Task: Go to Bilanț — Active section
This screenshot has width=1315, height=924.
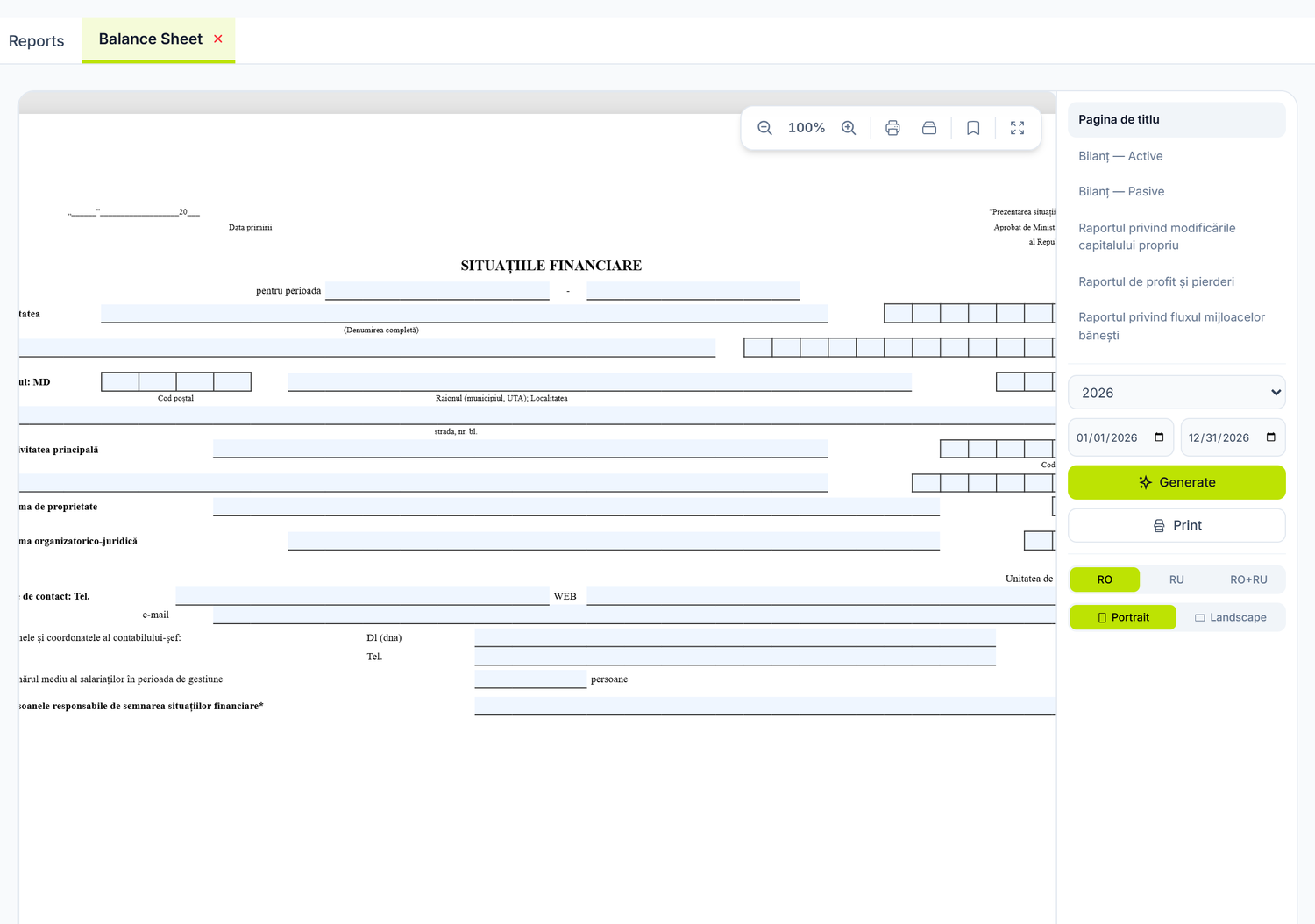Action: coord(1176,156)
